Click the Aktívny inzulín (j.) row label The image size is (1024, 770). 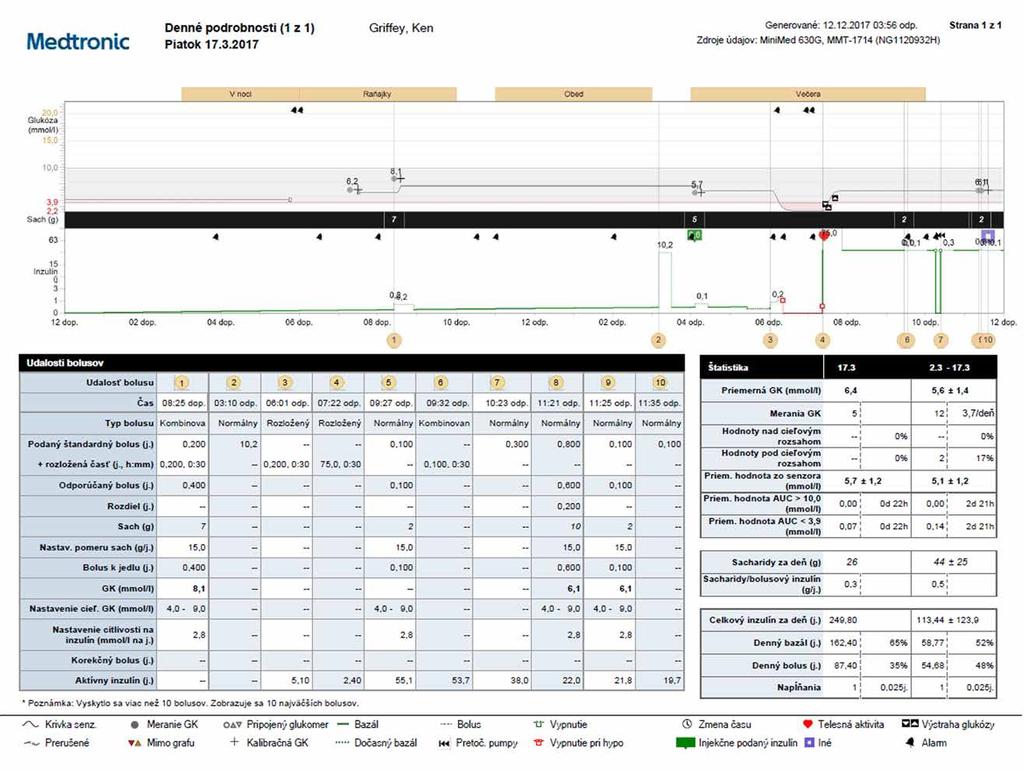click(114, 681)
